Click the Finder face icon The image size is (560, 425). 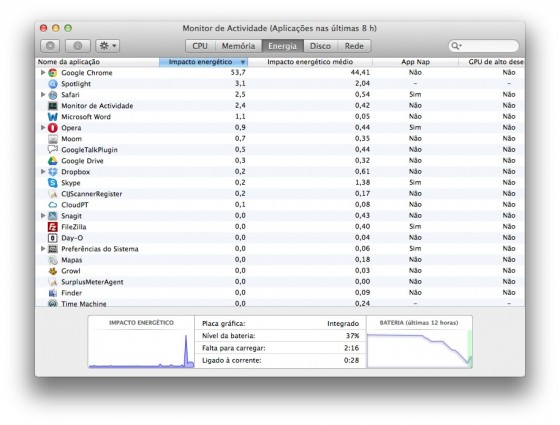[x=52, y=293]
